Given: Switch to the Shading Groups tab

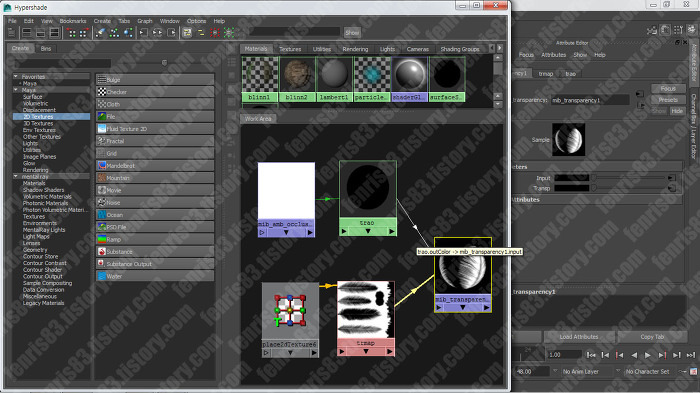Looking at the screenshot, I should [x=460, y=49].
